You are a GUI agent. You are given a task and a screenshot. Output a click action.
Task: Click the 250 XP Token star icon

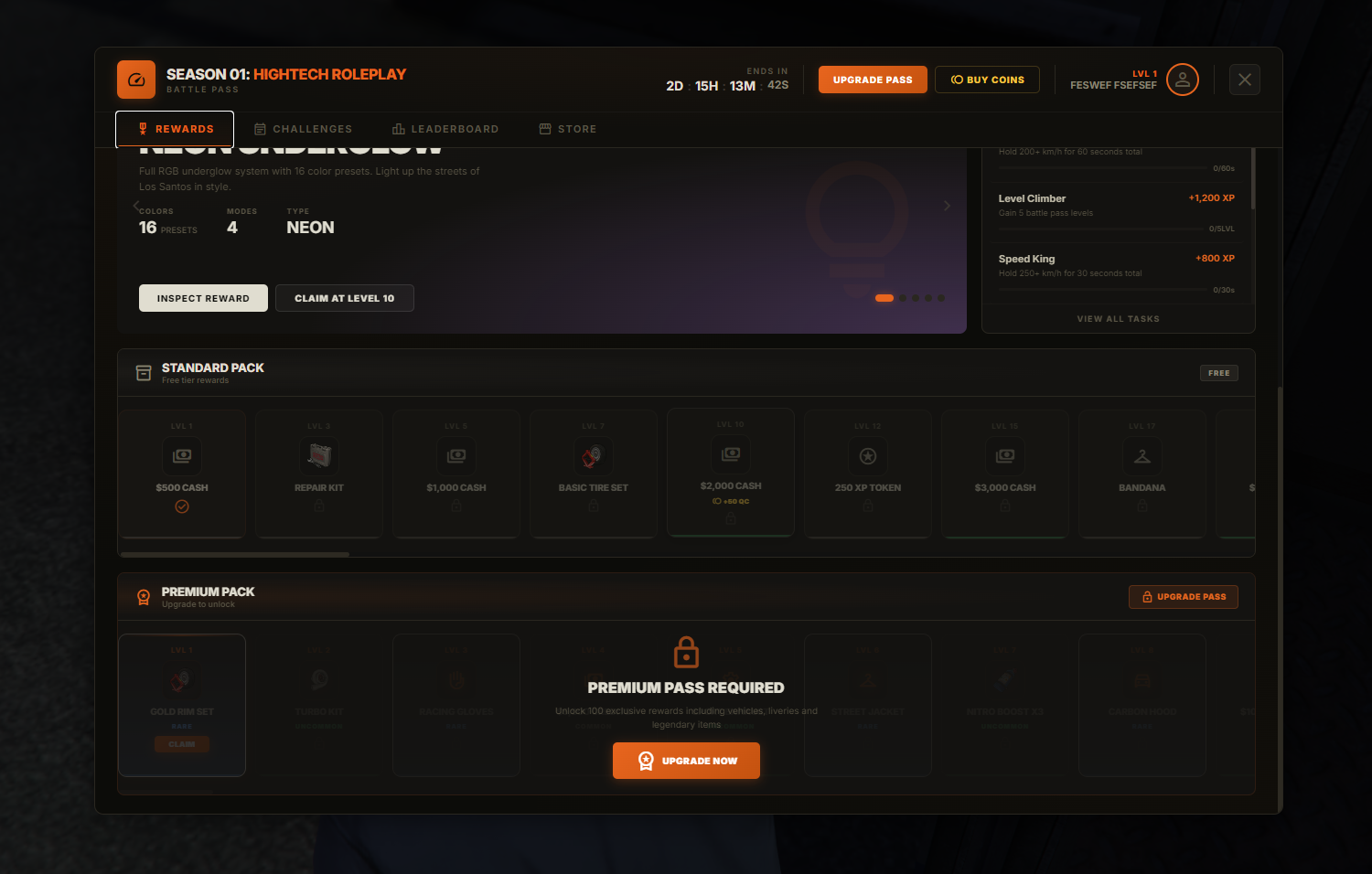(x=868, y=455)
